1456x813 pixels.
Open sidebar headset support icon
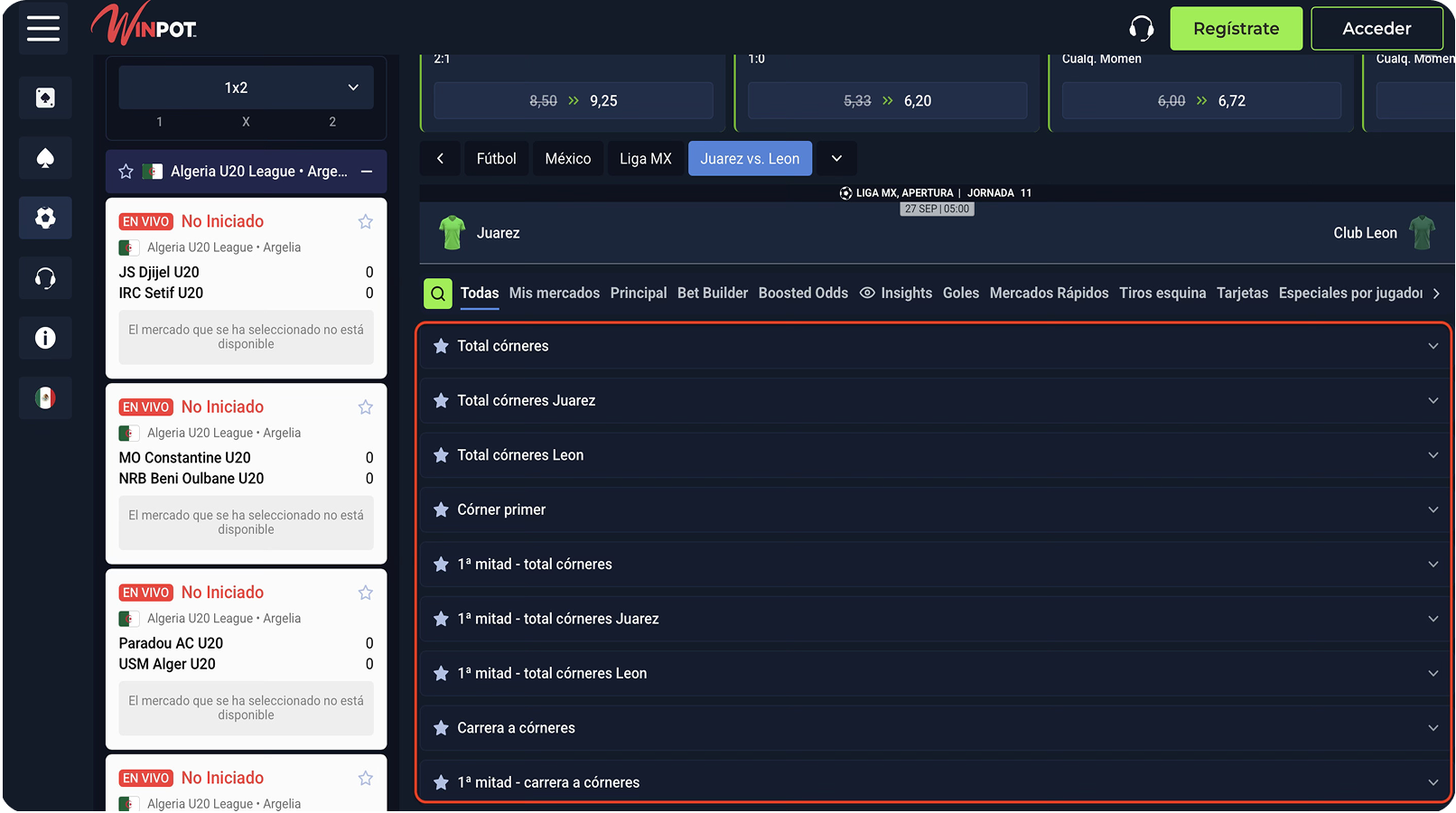(45, 278)
